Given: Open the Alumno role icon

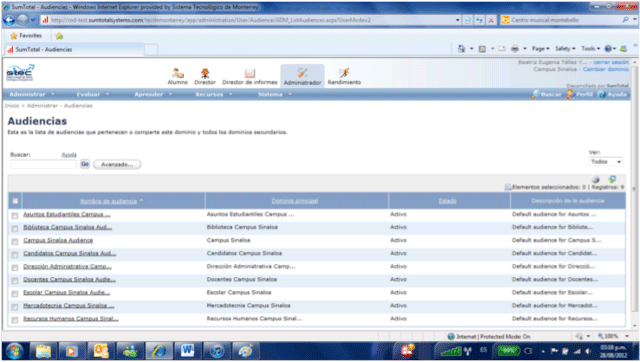Looking at the screenshot, I should coord(178,73).
